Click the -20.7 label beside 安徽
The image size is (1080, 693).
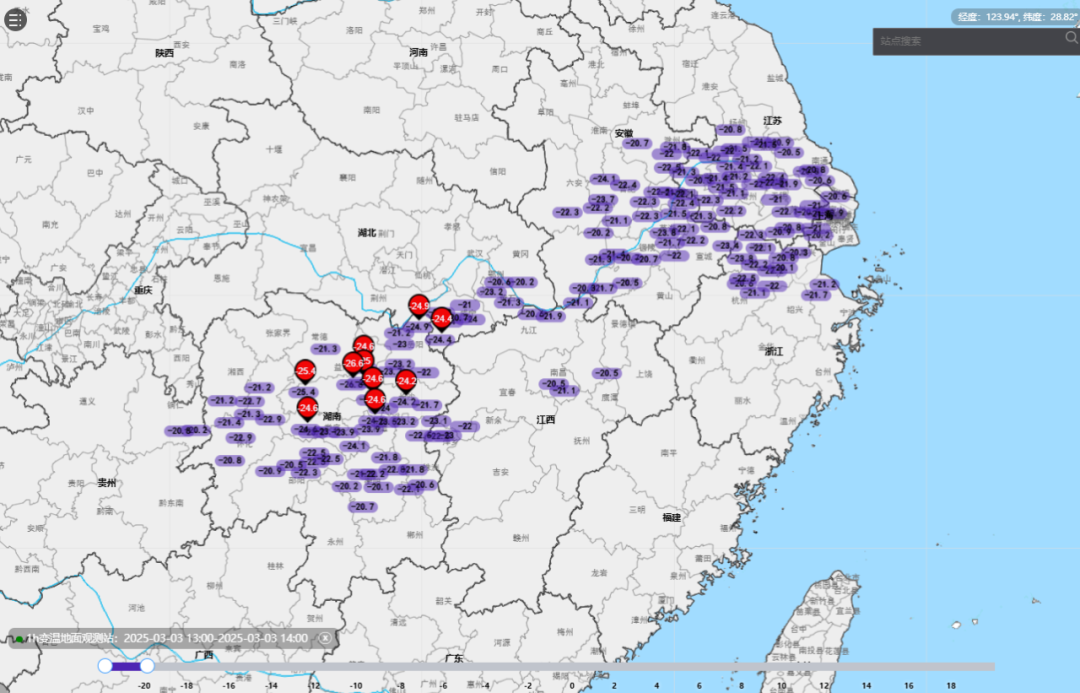tap(637, 143)
